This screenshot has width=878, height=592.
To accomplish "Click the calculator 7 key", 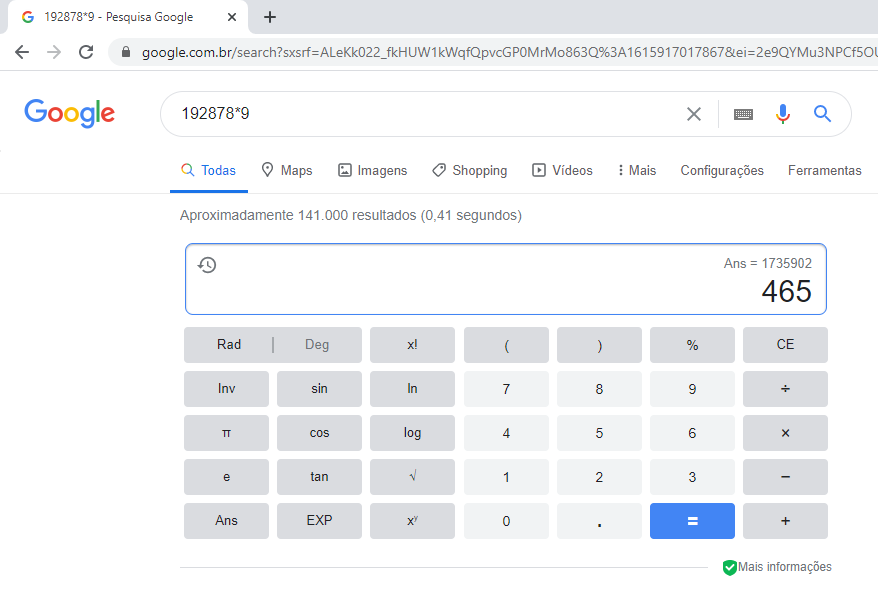I will pos(506,389).
